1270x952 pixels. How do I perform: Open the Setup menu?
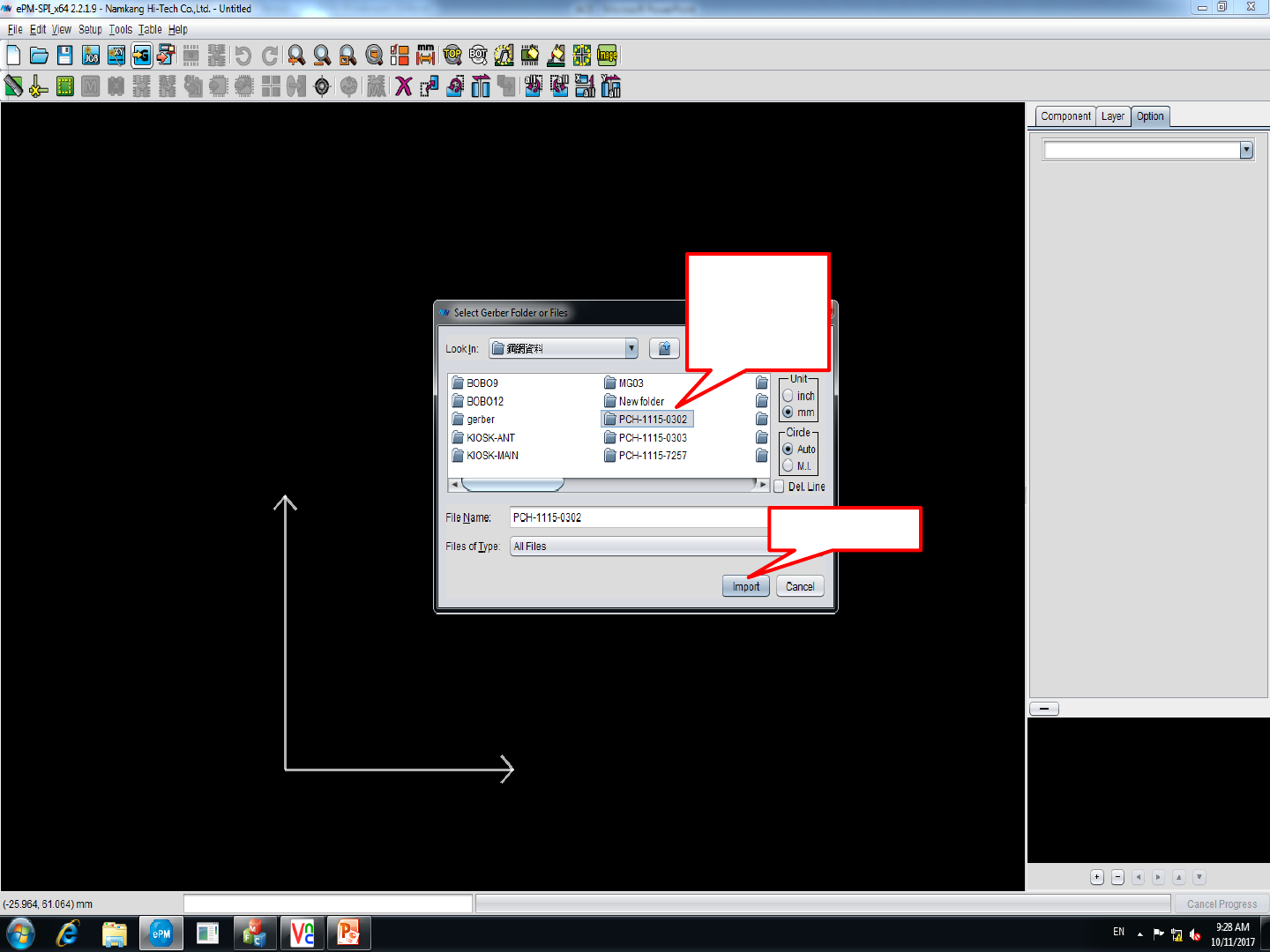pos(90,29)
